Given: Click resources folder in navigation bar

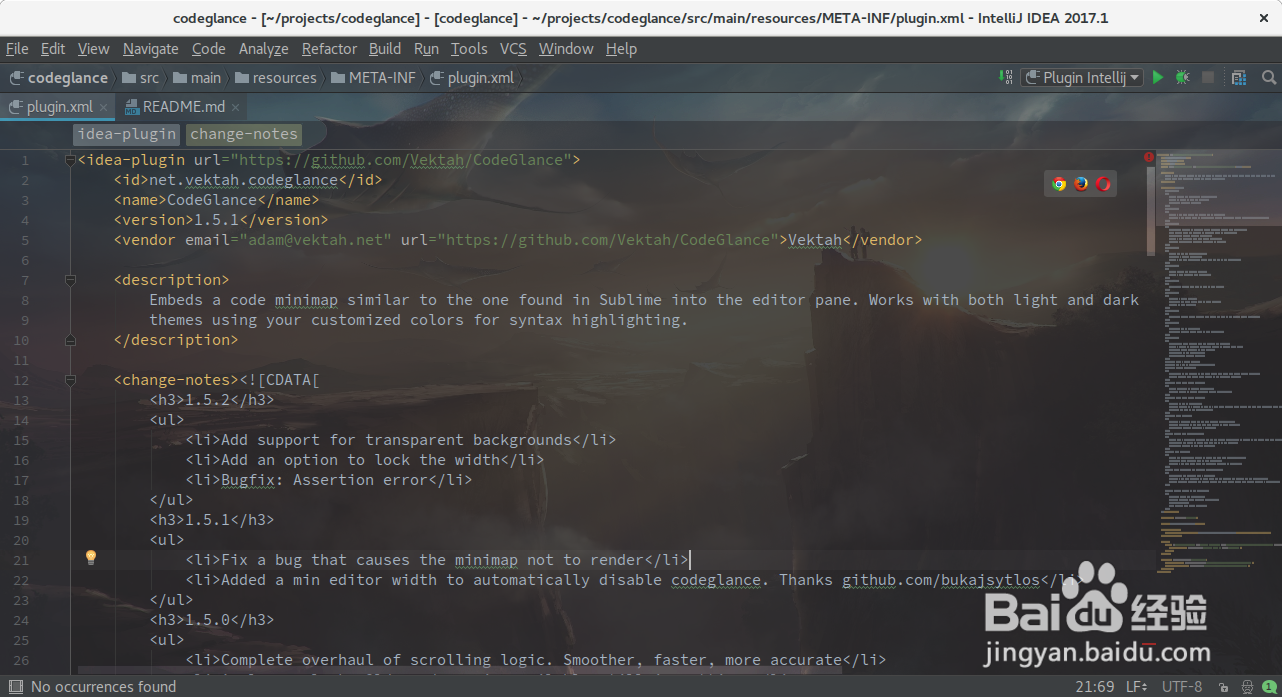Looking at the screenshot, I should pos(275,77).
